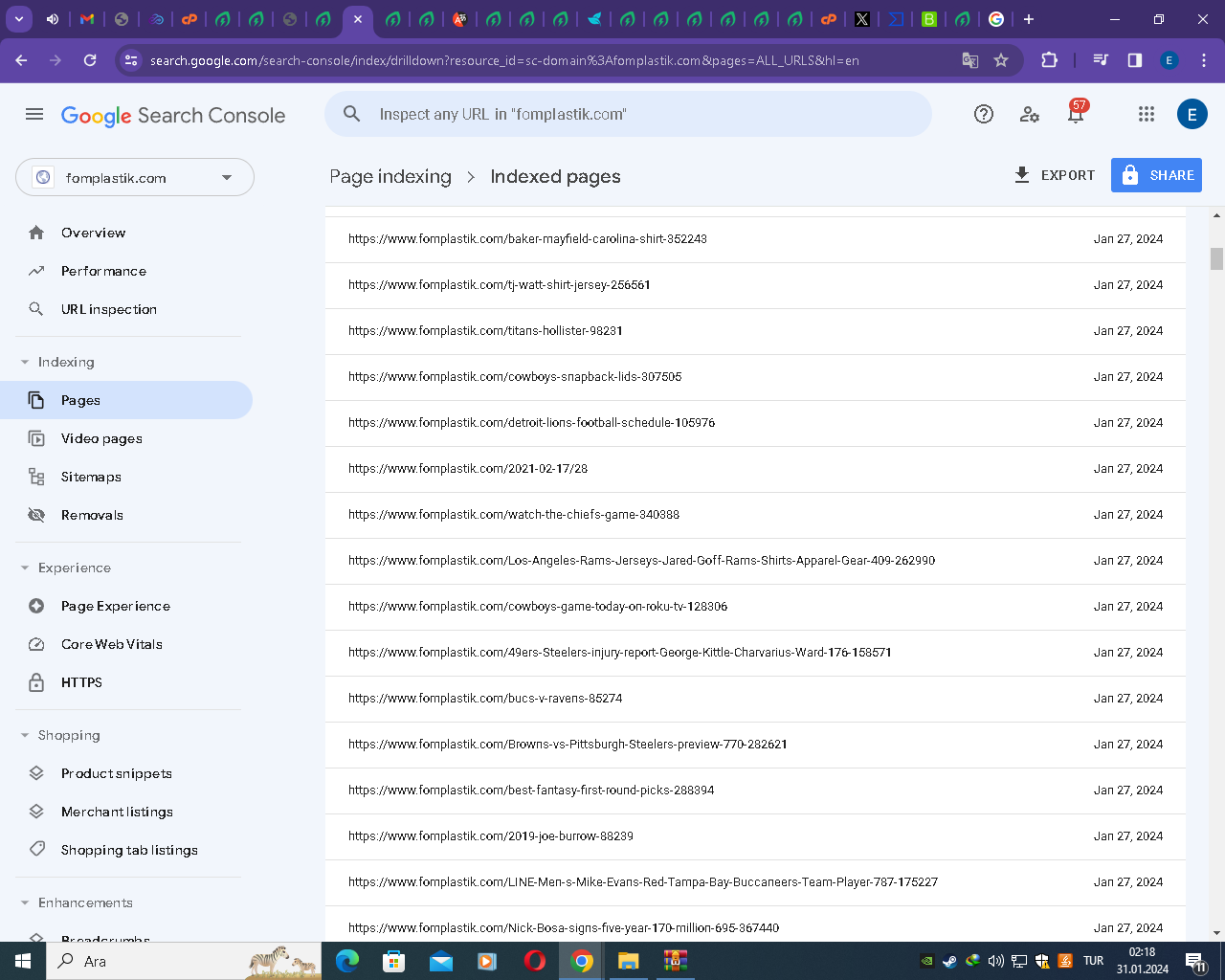Image resolution: width=1225 pixels, height=980 pixels.
Task: Click the browser address bar URL
Action: 504,60
